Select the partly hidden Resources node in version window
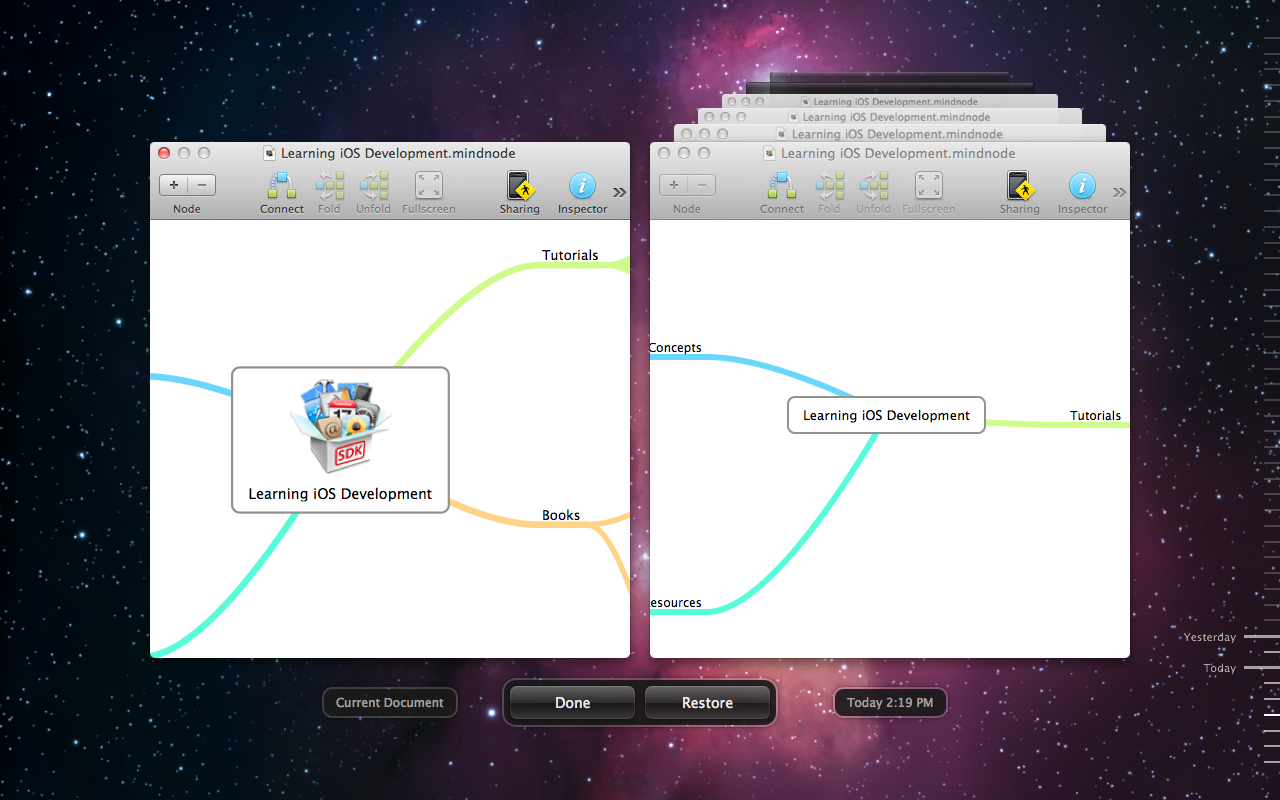This screenshot has width=1280, height=800. click(676, 603)
